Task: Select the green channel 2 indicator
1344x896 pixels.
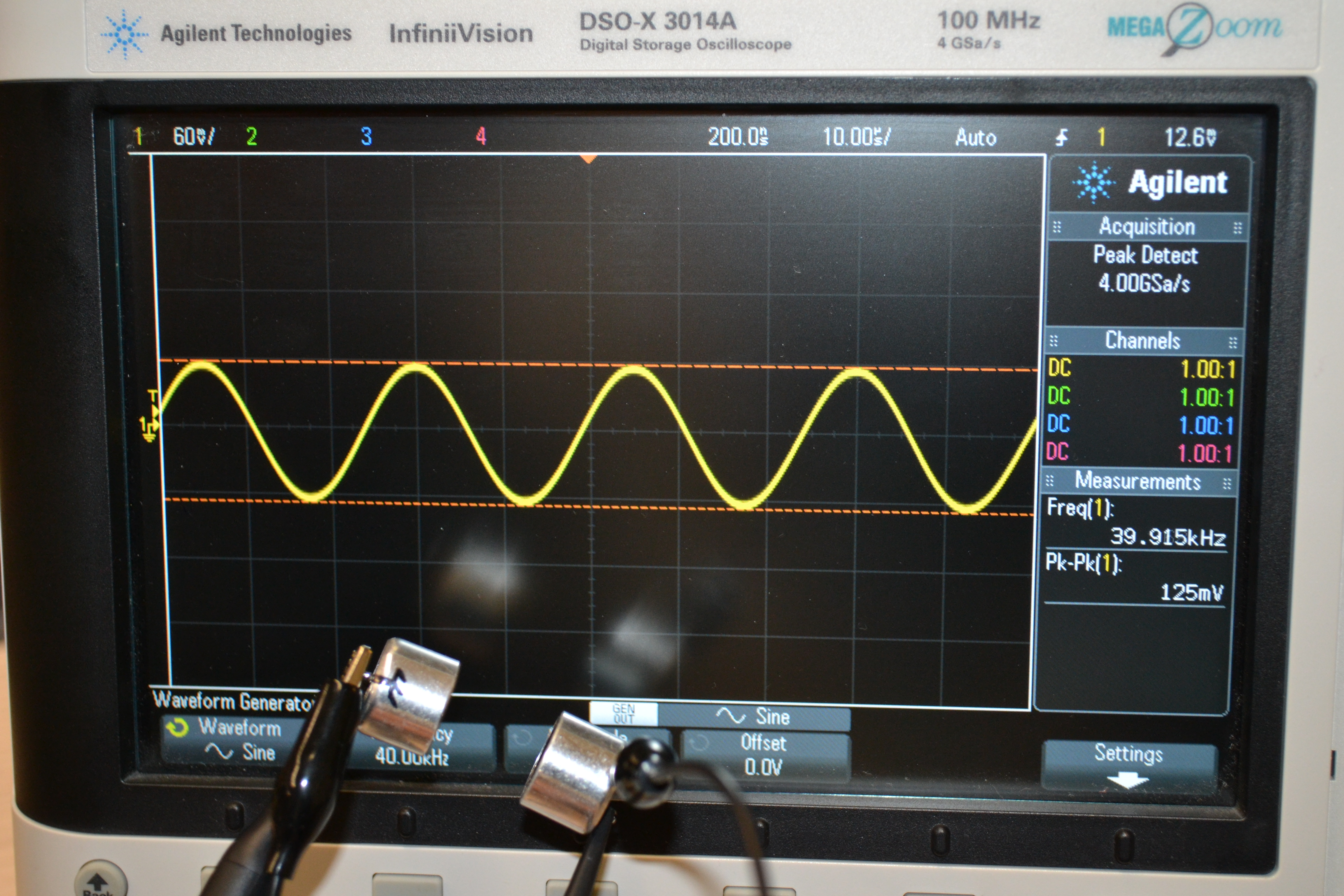Action: (x=251, y=136)
